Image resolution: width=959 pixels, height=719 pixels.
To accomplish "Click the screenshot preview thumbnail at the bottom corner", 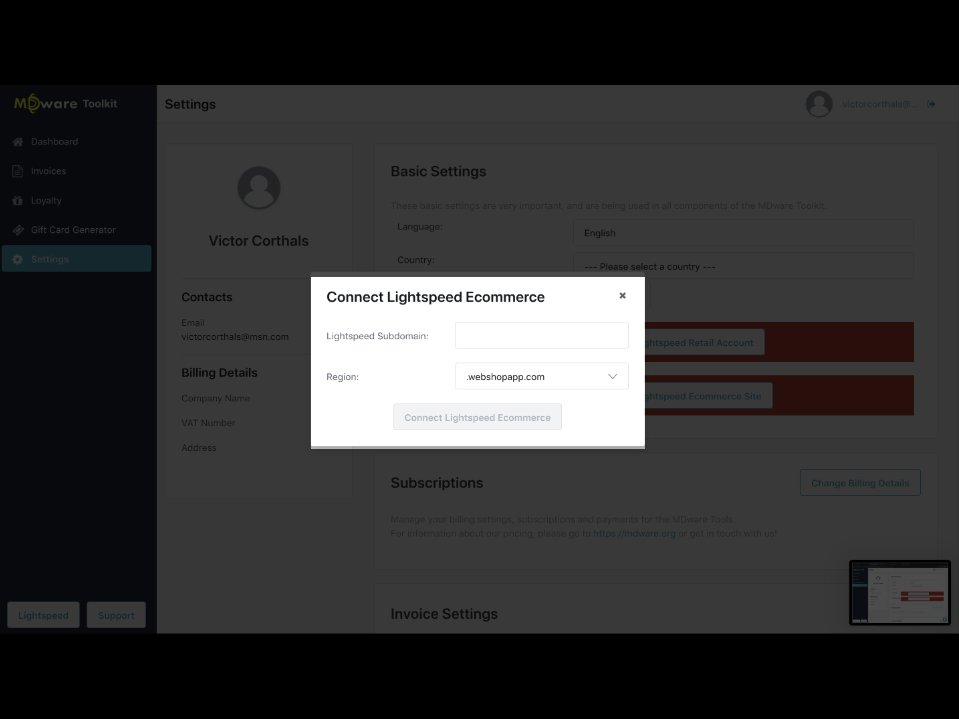I will tap(900, 592).
